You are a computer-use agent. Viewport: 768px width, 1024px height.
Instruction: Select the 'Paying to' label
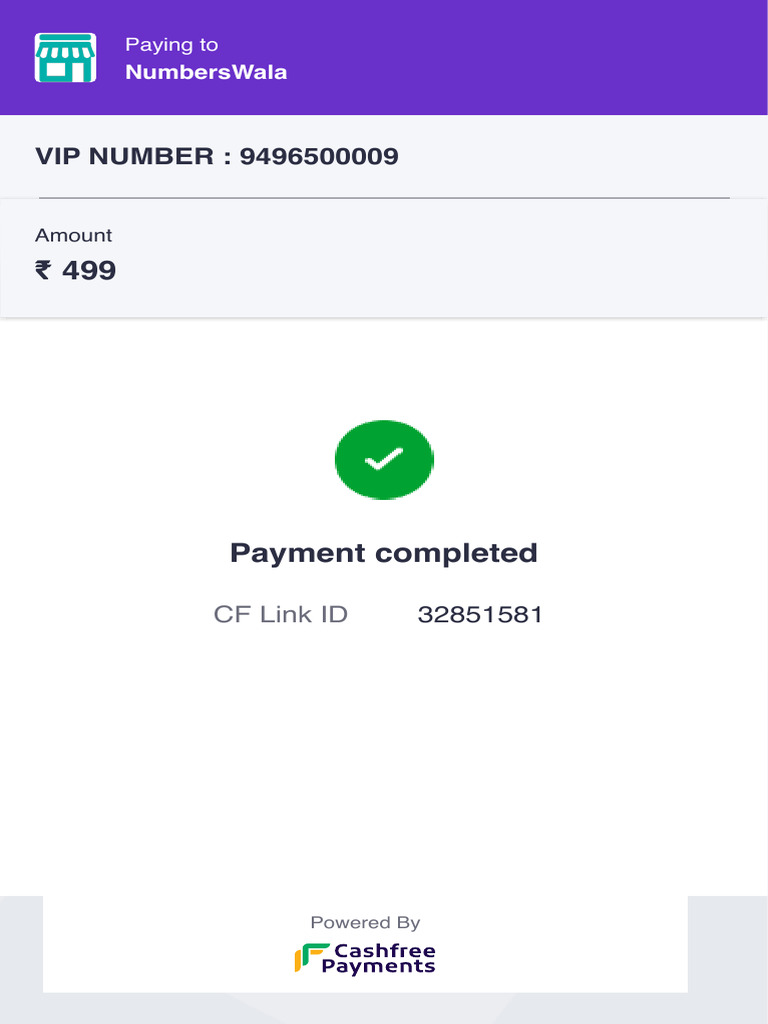tap(171, 45)
